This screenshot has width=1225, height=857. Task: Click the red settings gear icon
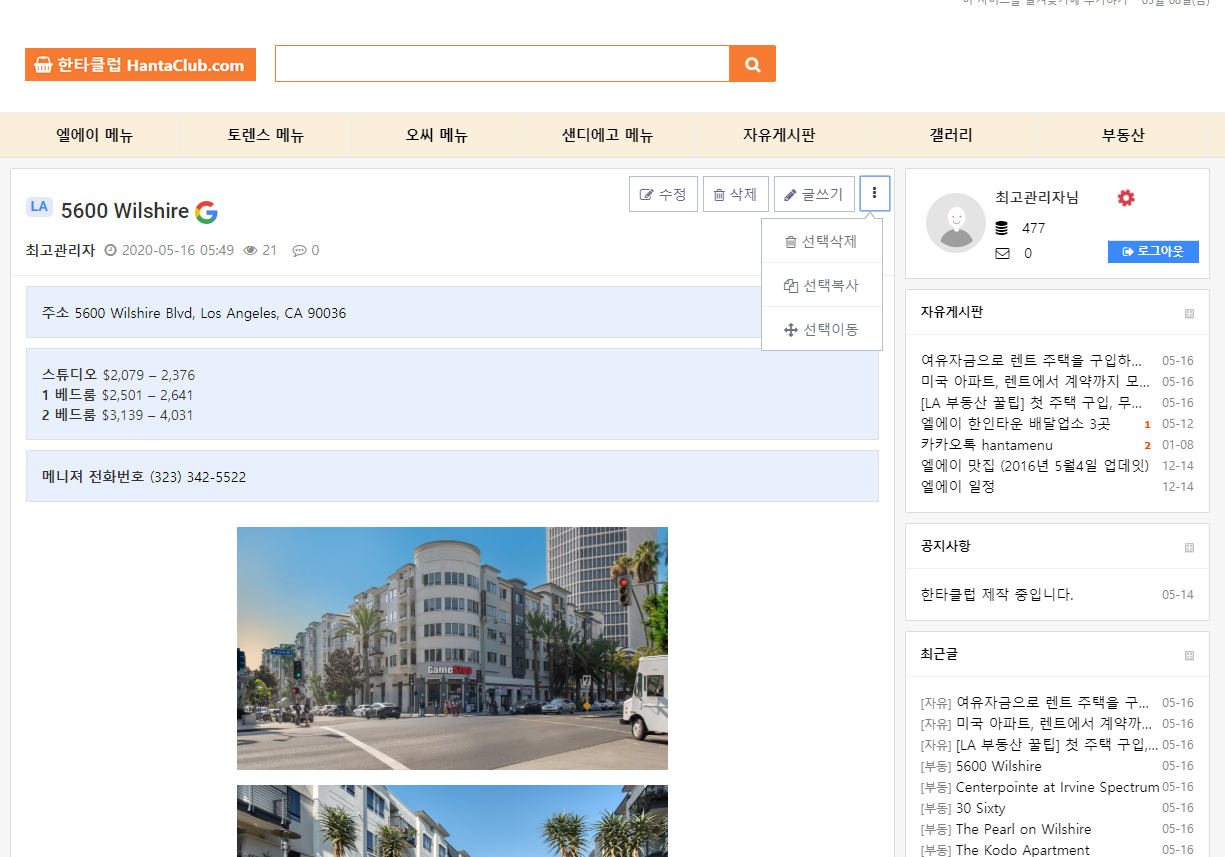click(x=1126, y=198)
